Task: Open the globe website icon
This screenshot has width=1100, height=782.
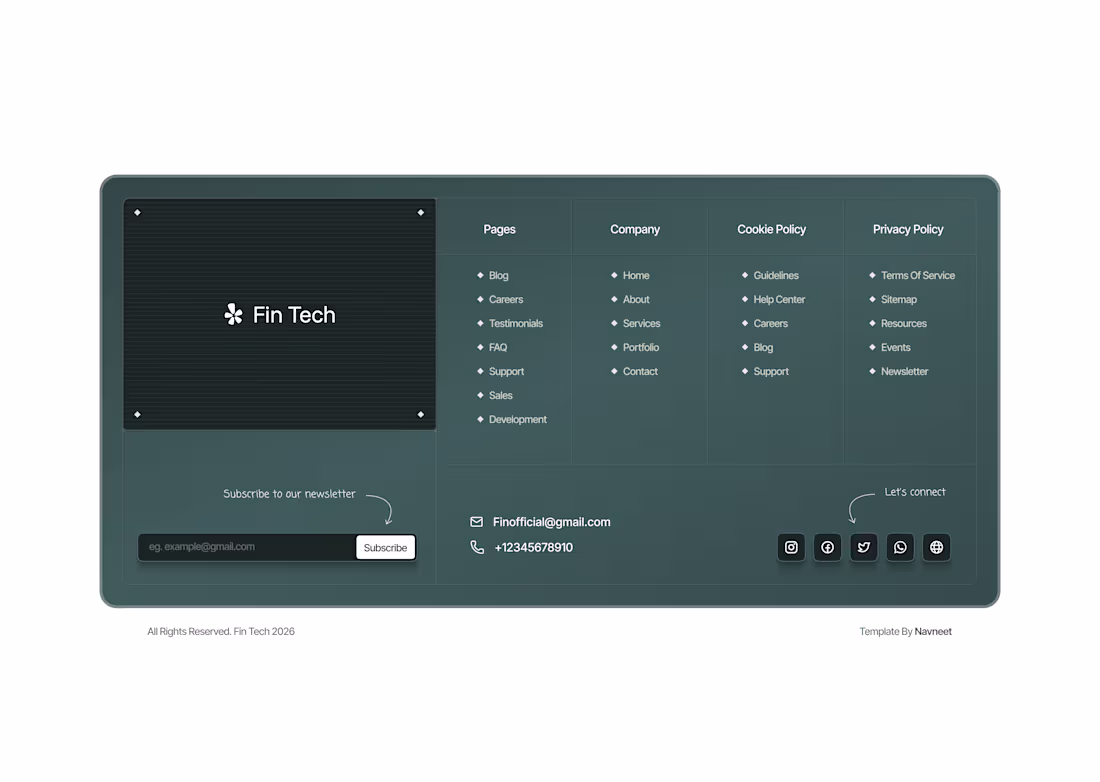Action: pos(937,547)
